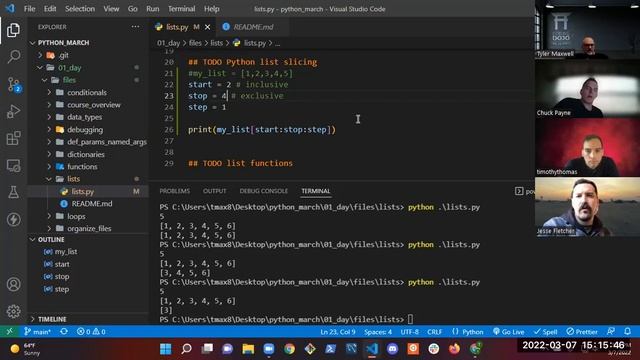Synchronize changes in status bar
Image resolution: width=640 pixels, height=360 pixels.
(x=64, y=331)
